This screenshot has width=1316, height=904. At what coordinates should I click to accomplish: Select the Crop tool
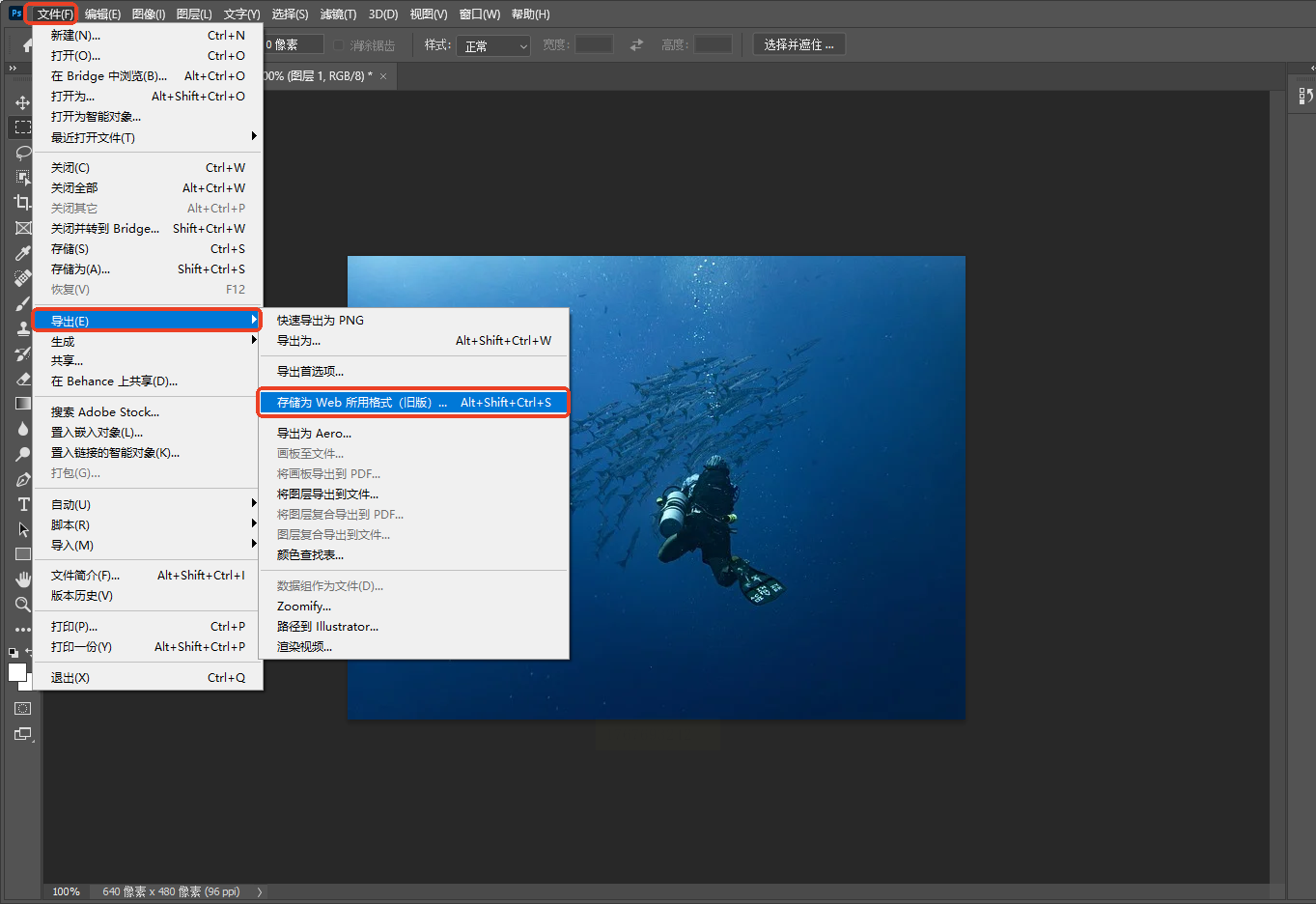22,203
